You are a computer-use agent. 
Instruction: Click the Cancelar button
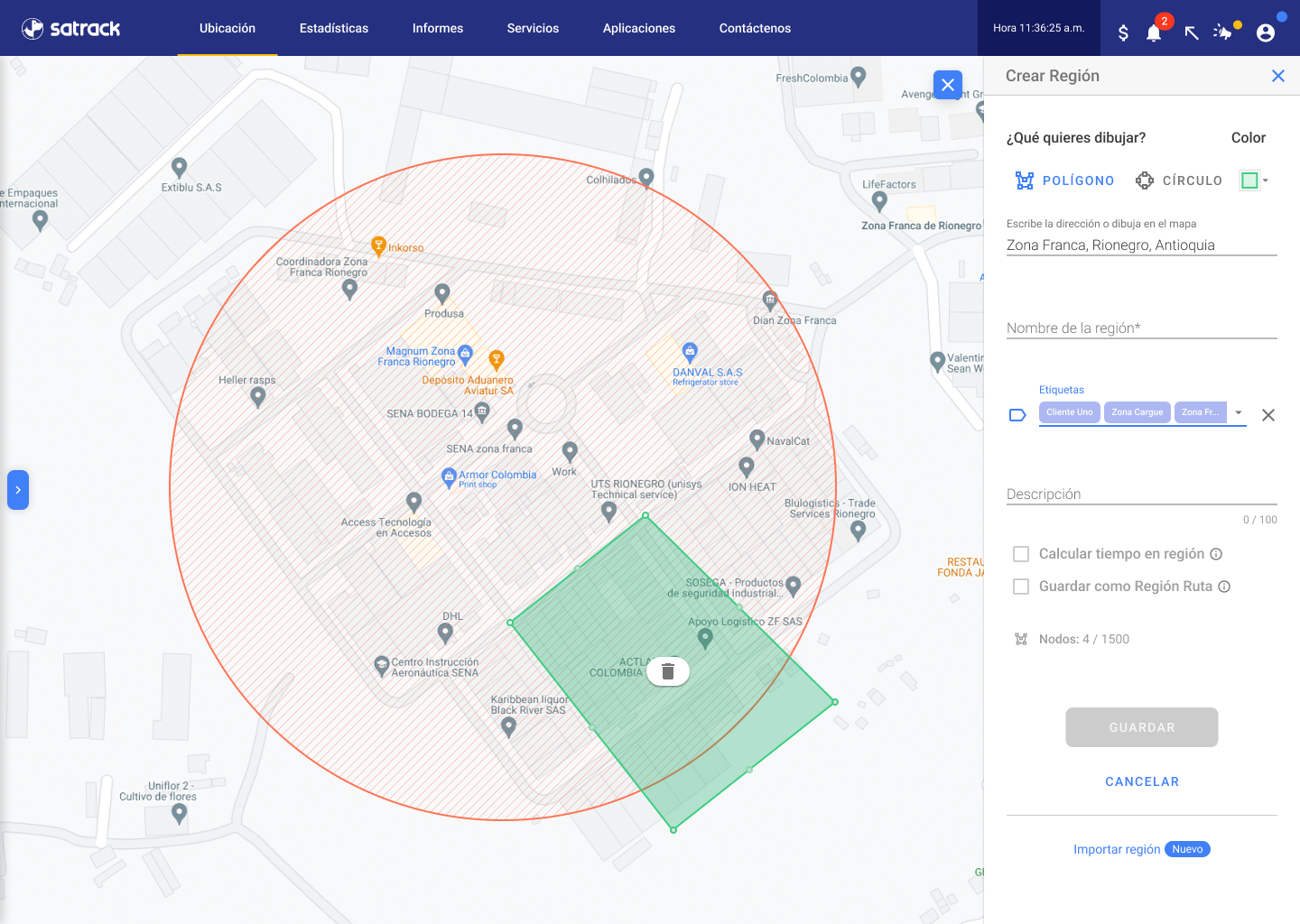tap(1142, 781)
